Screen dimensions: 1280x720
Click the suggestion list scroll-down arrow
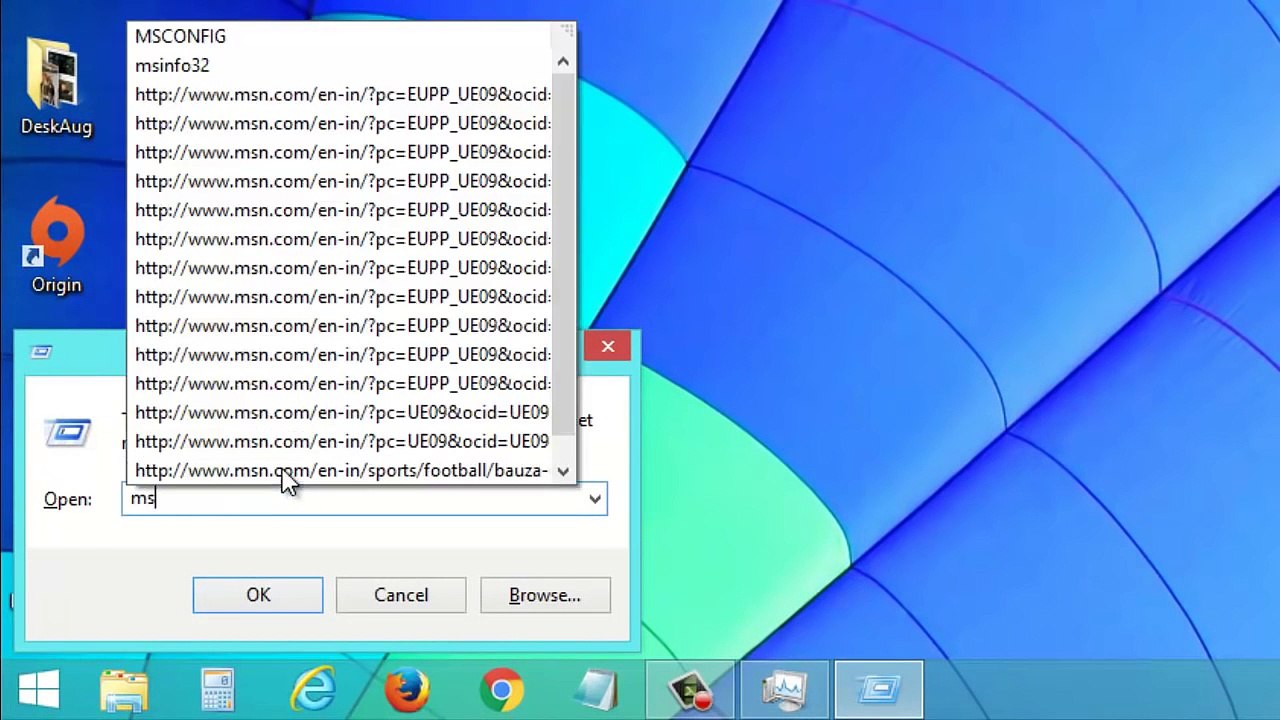pos(563,471)
